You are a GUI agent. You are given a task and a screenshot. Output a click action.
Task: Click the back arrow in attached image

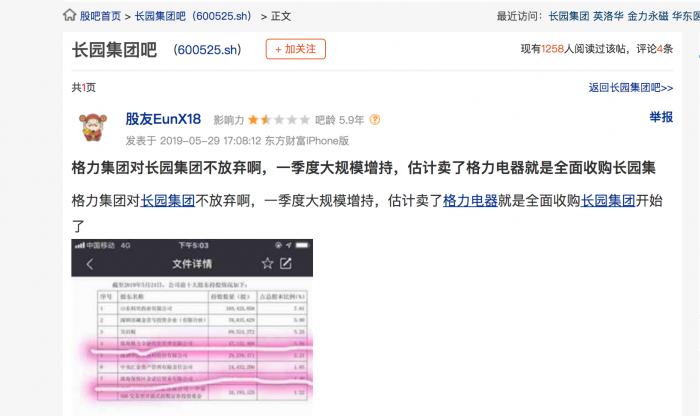[90, 264]
